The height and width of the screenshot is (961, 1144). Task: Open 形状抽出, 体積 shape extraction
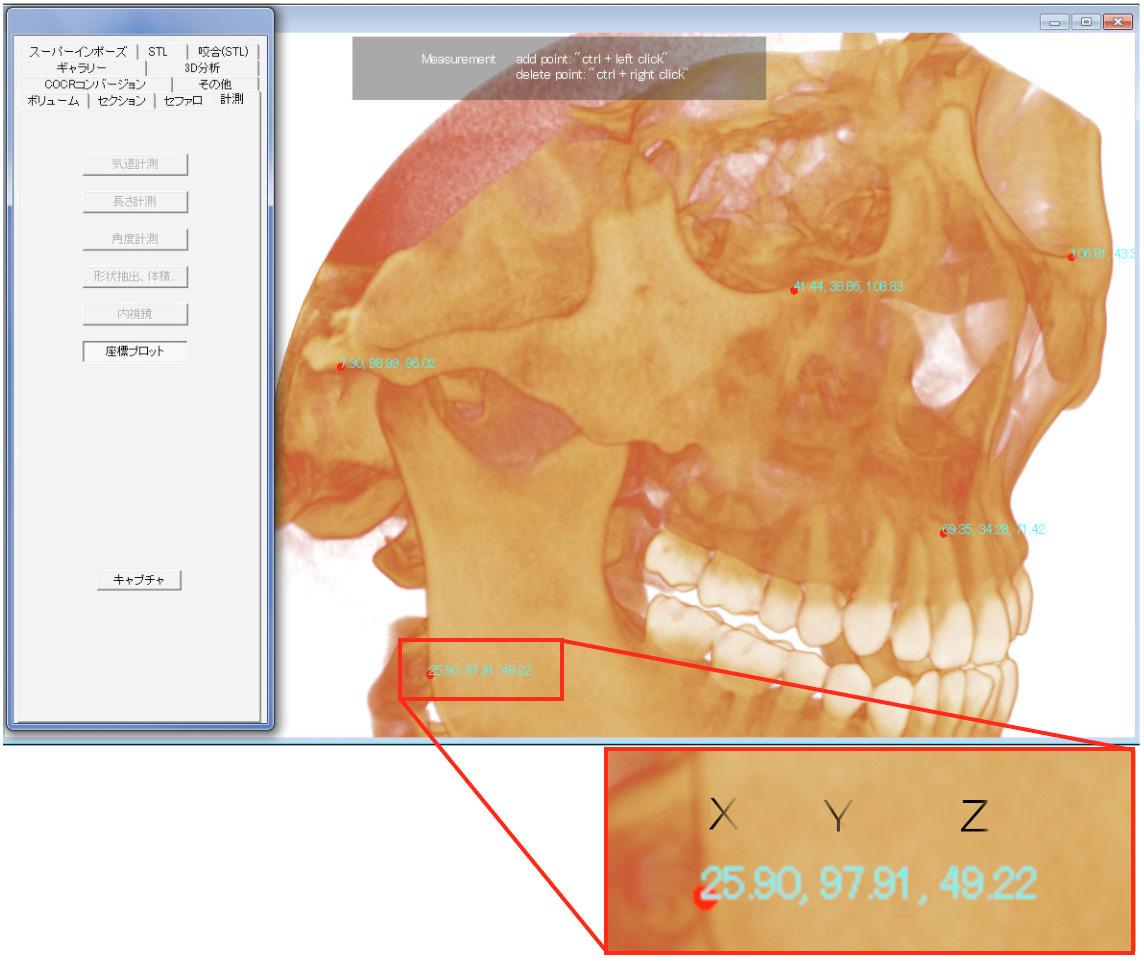[135, 276]
